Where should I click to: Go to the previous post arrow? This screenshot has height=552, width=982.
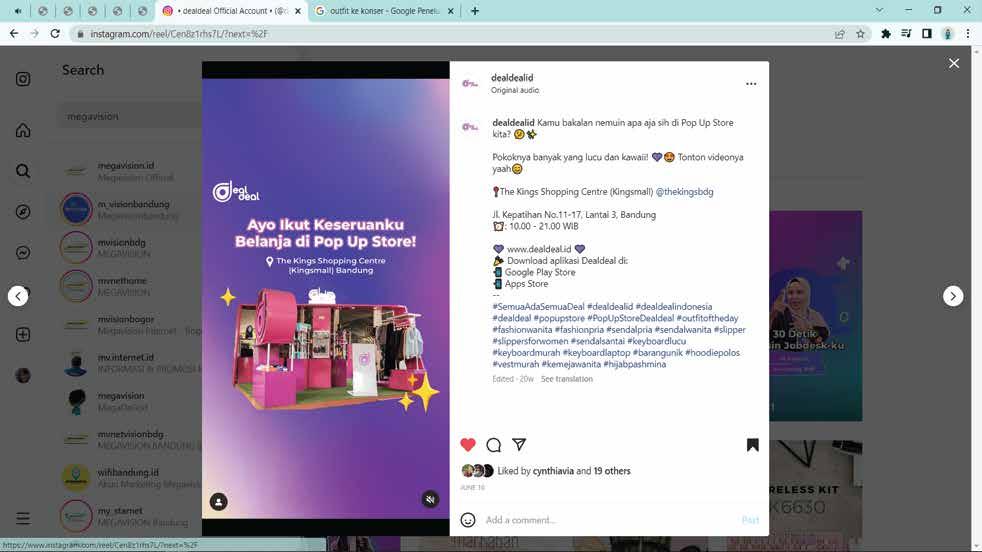[x=18, y=296]
